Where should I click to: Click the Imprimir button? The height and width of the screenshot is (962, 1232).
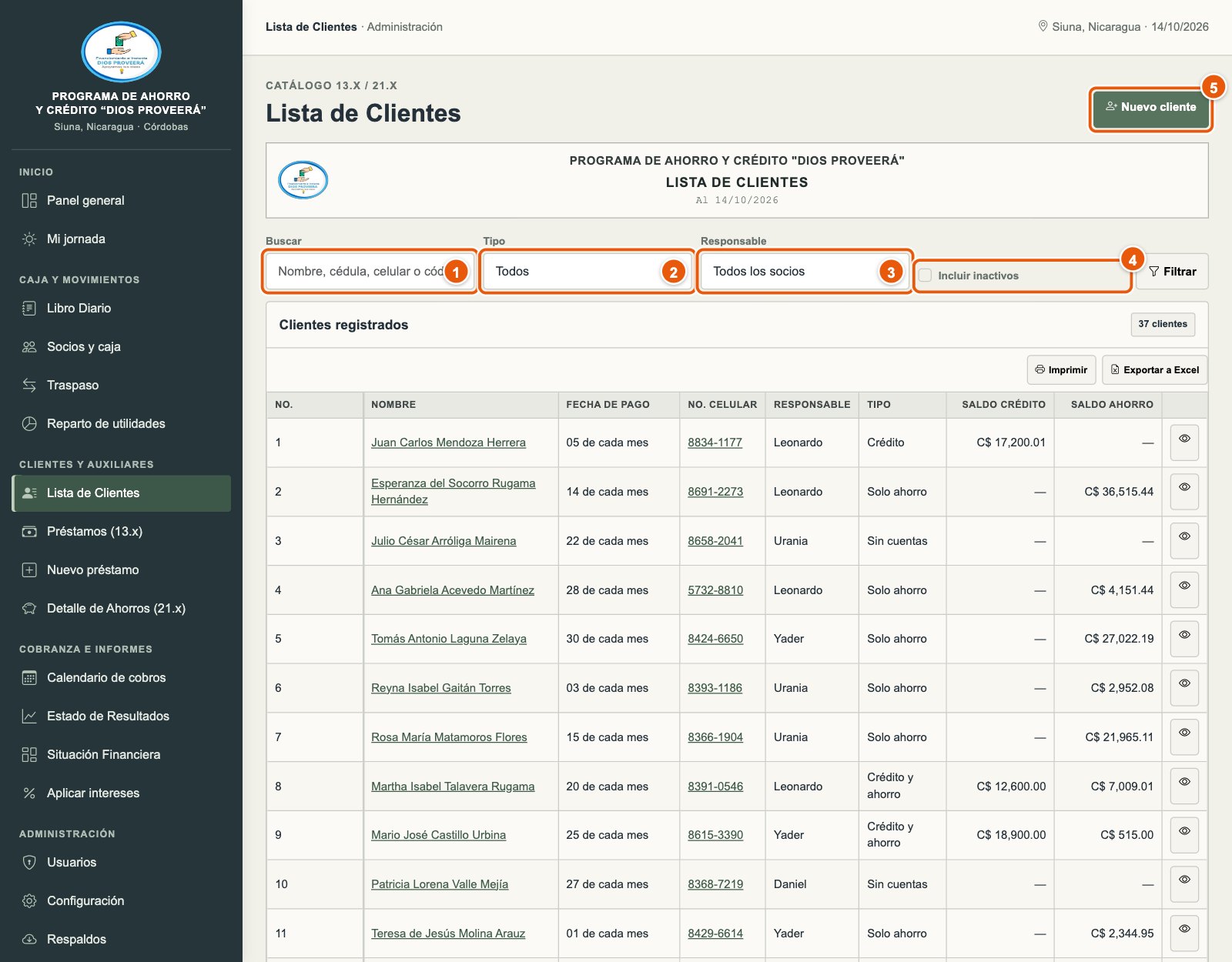pos(1061,370)
